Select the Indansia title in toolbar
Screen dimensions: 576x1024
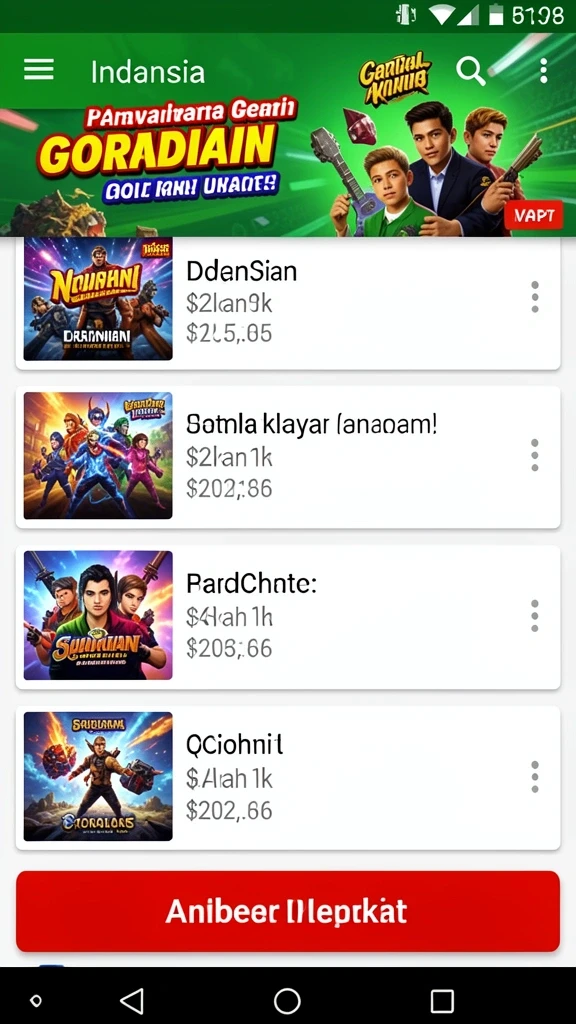tap(148, 72)
